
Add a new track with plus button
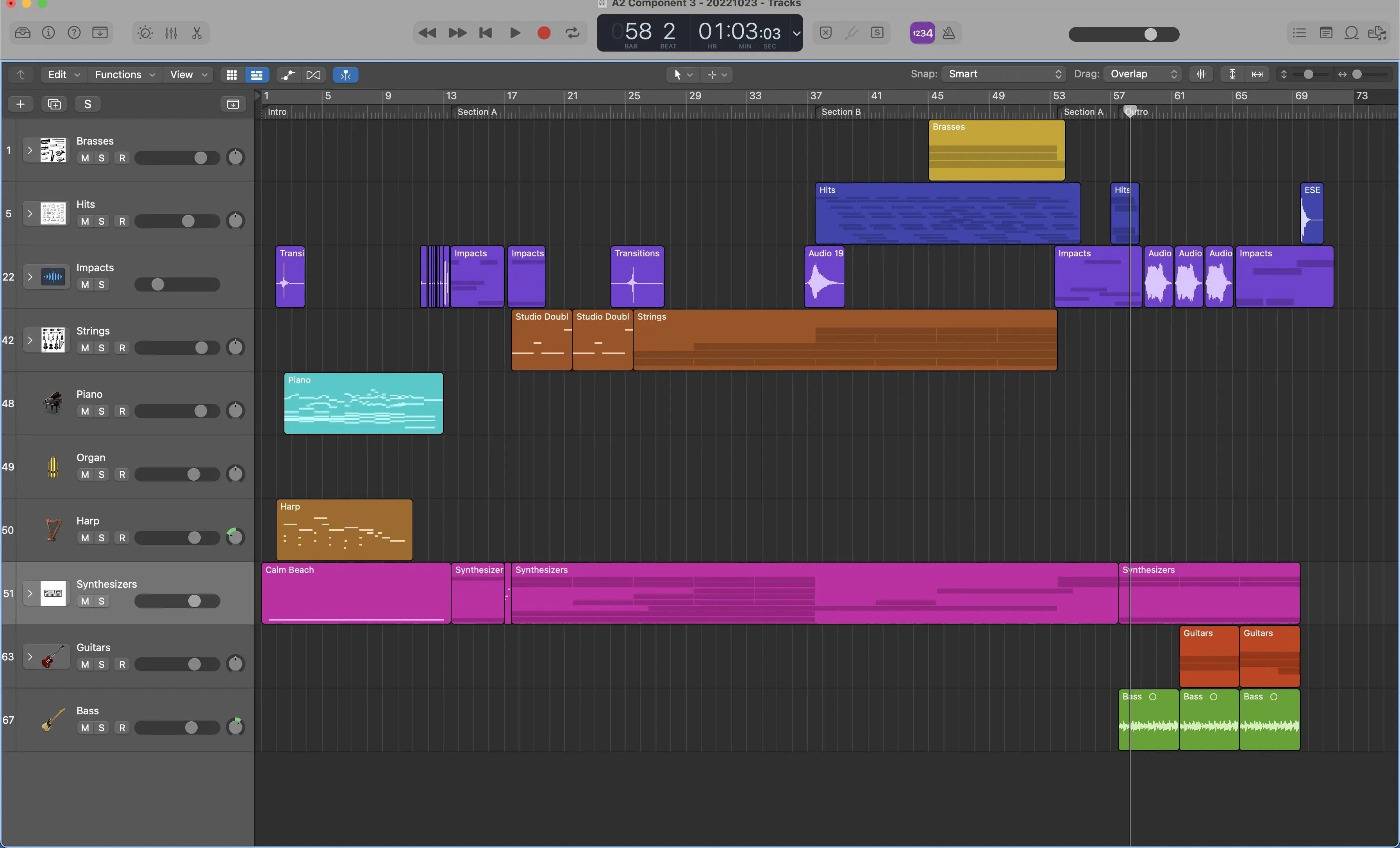(20, 104)
